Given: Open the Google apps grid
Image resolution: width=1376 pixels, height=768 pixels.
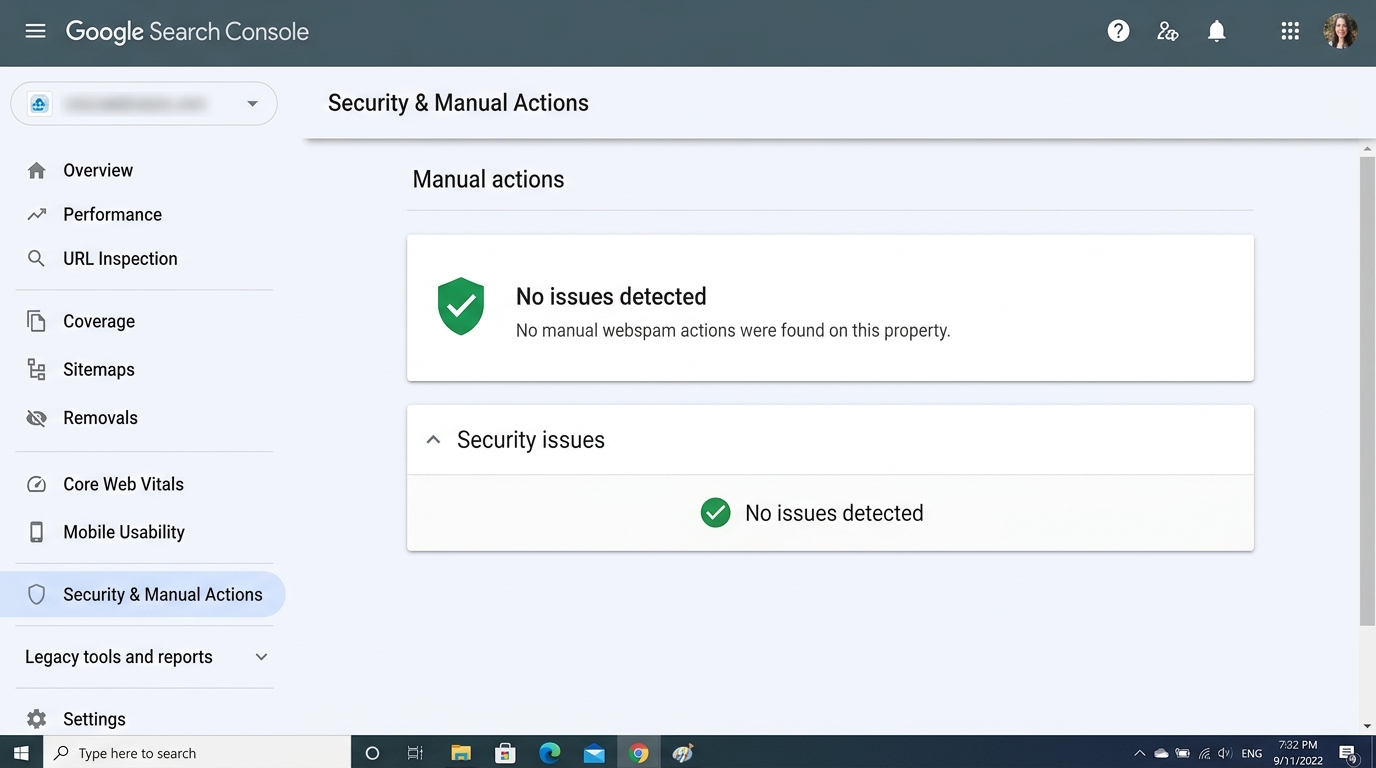Looking at the screenshot, I should click(1290, 31).
